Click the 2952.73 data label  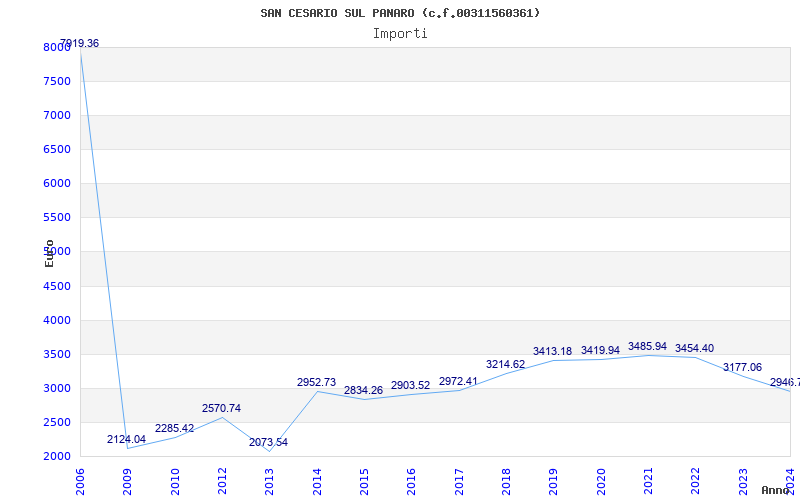[x=316, y=382]
